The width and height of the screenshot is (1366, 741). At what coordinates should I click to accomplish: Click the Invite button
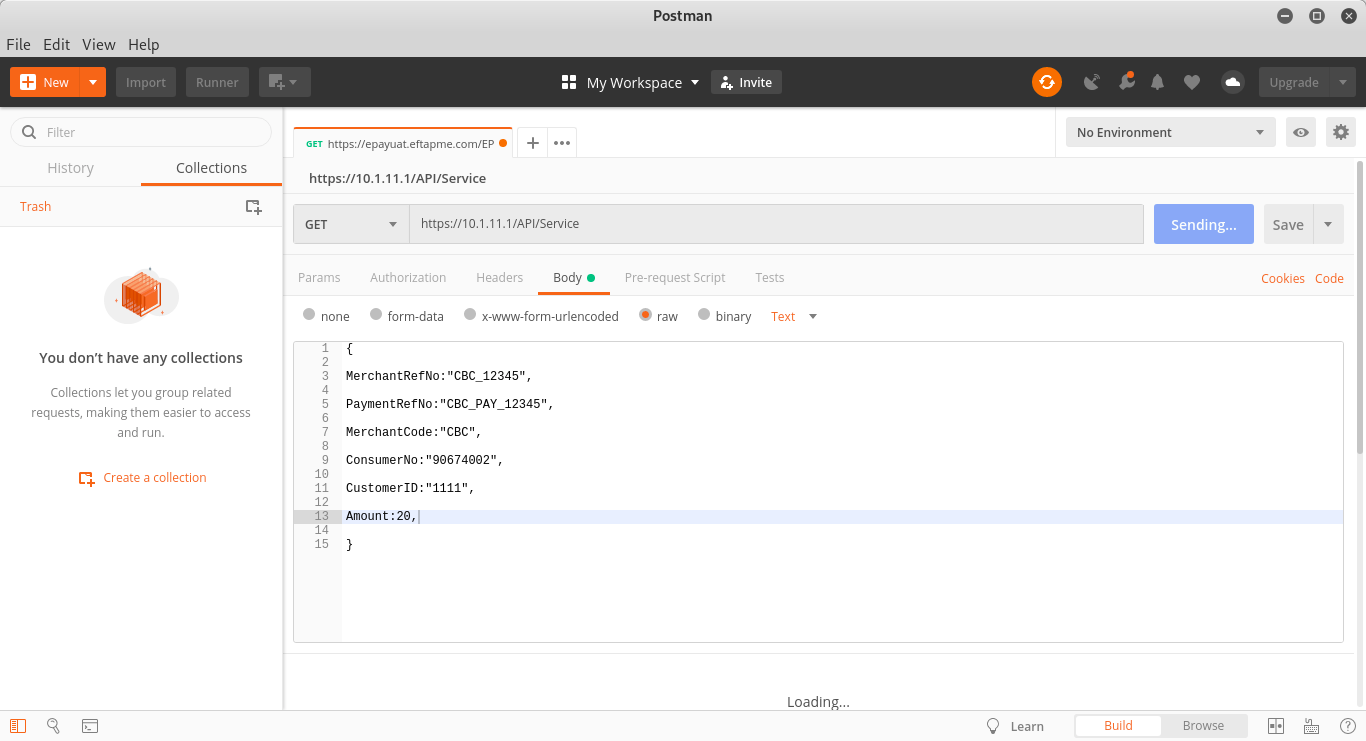point(746,82)
